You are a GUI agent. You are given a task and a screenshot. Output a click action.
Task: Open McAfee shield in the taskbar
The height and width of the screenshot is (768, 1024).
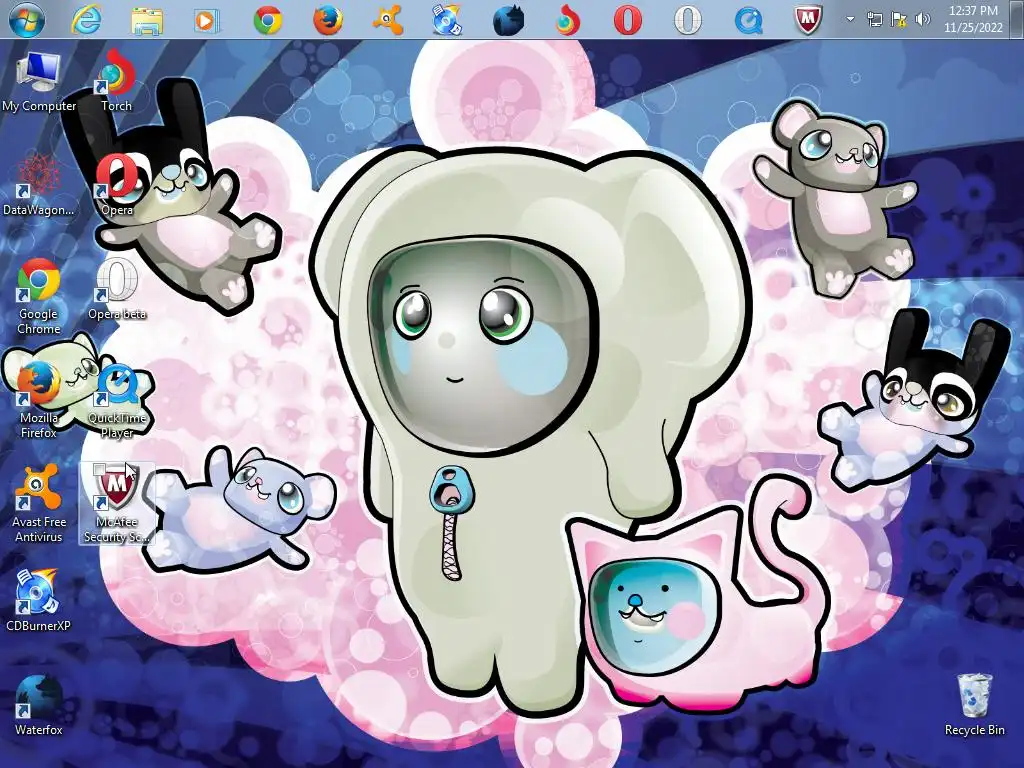point(808,20)
